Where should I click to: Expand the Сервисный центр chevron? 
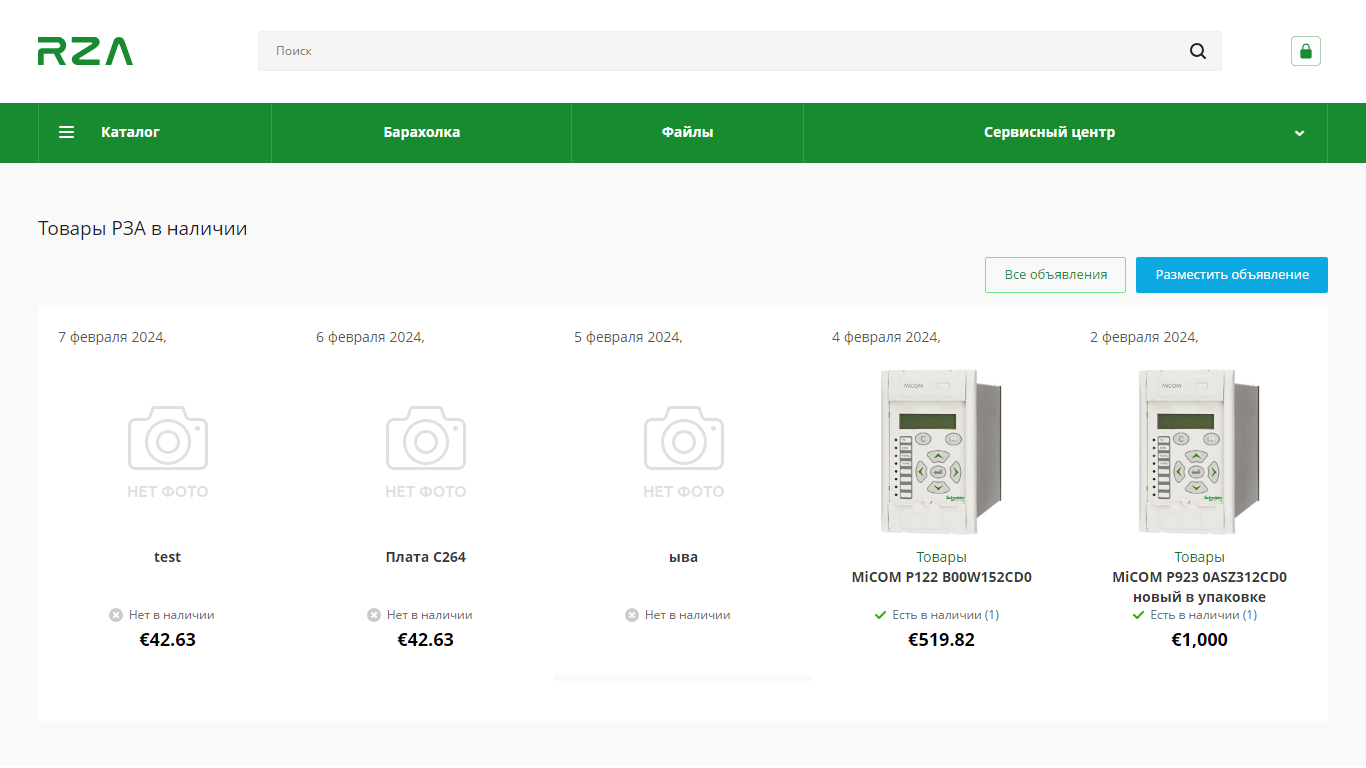pos(1299,133)
